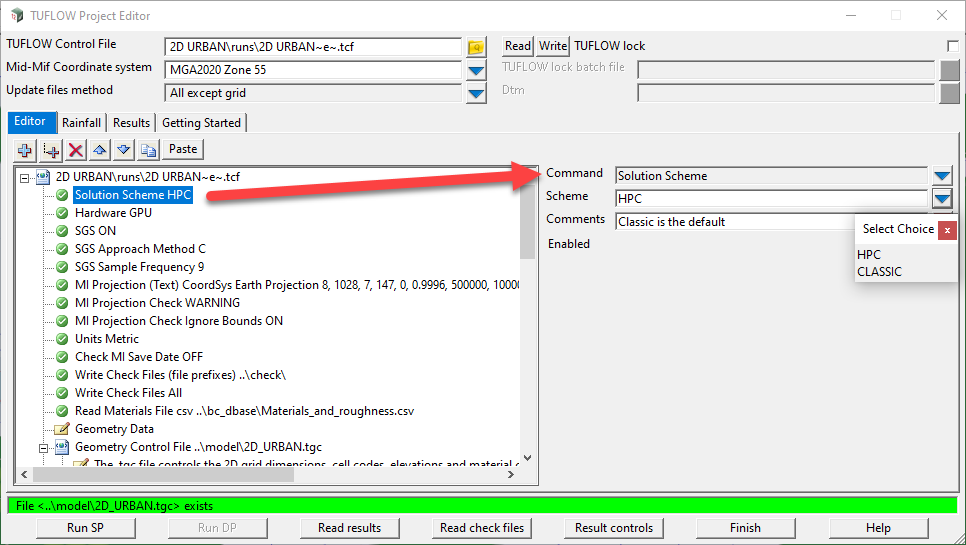Click the blue plus add command icon

(25, 150)
